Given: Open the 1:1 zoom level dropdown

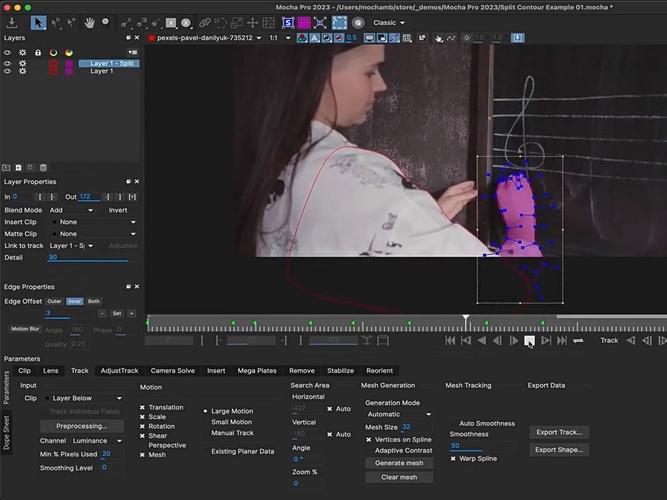Looking at the screenshot, I should [280, 38].
